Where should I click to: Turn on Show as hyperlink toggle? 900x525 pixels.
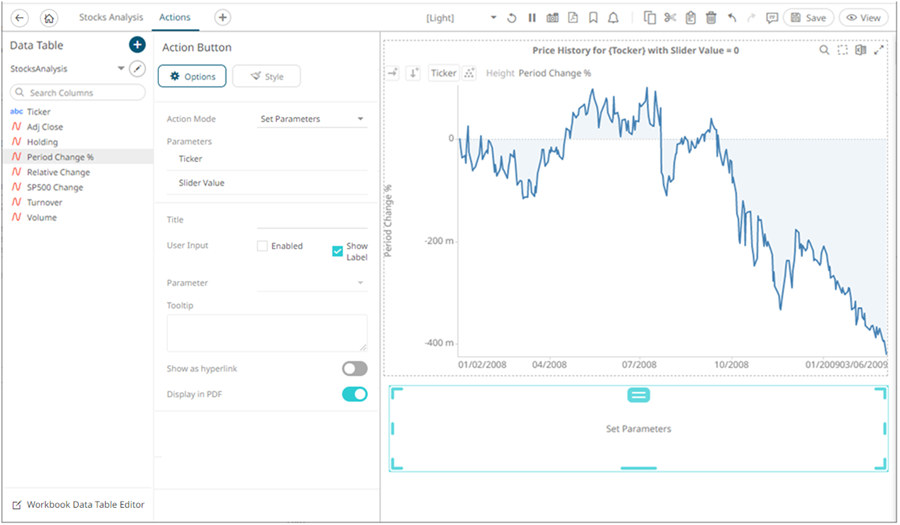tap(354, 369)
